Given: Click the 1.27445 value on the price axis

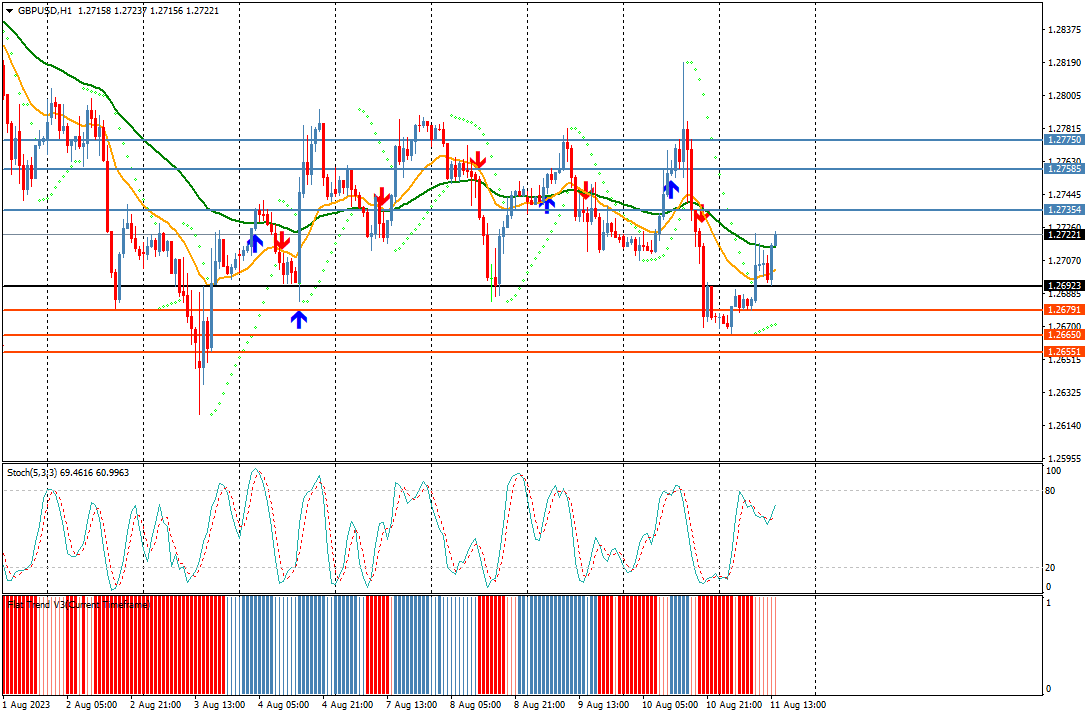Looking at the screenshot, I should 1064,195.
